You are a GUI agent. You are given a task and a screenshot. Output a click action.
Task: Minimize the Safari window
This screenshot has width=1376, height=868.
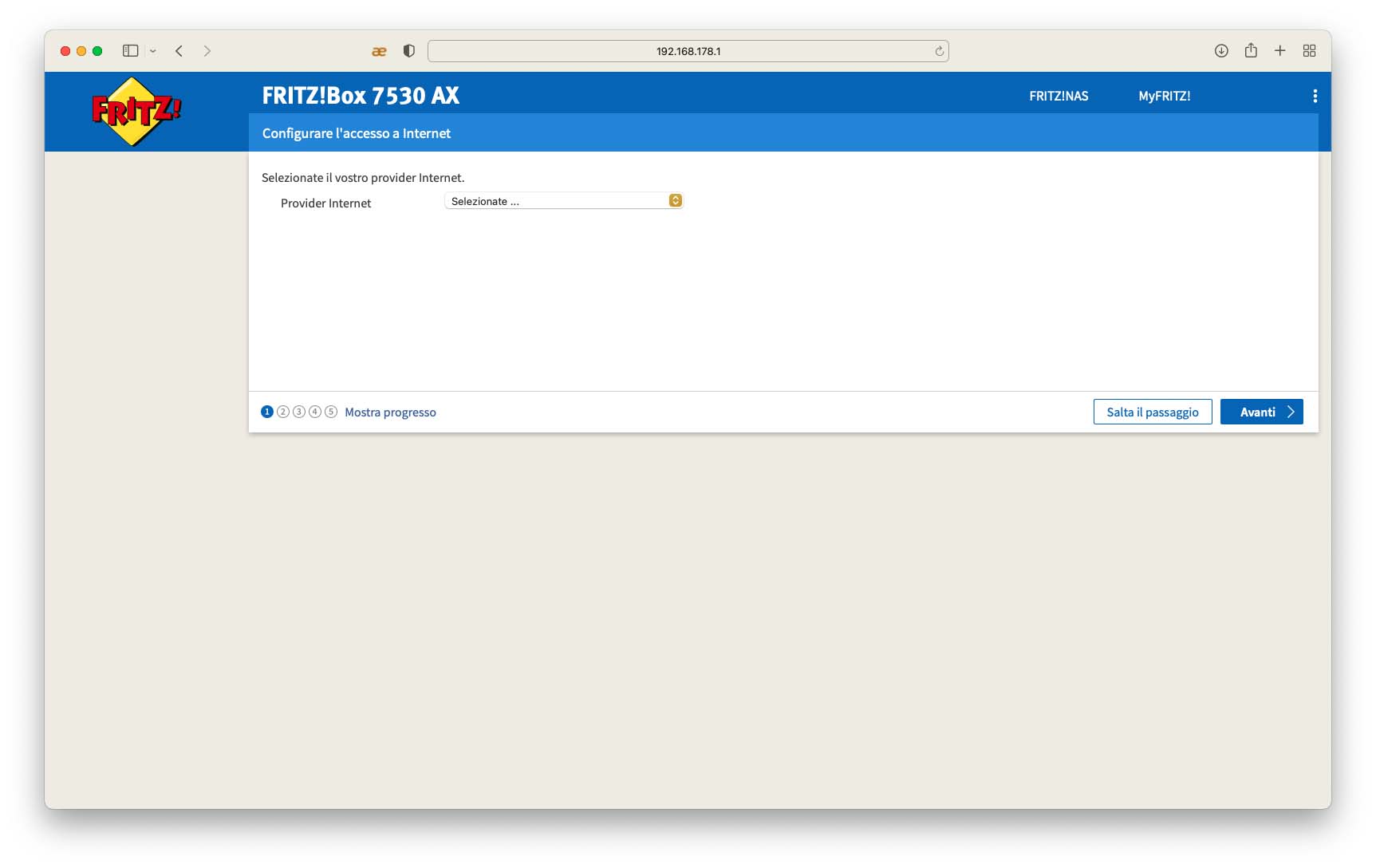(x=81, y=51)
